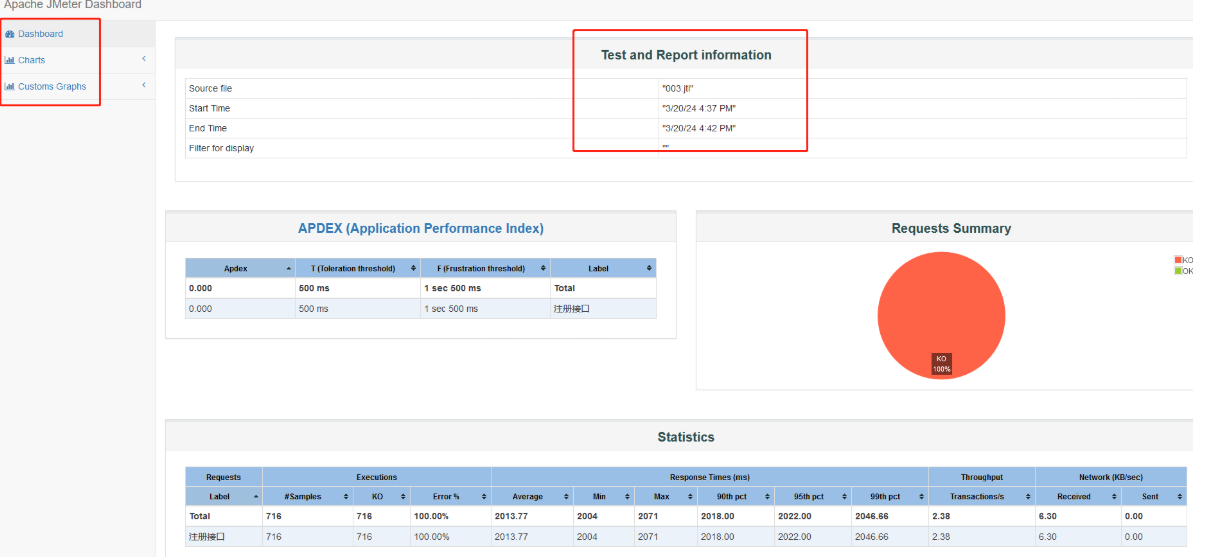Open the Dashboard menu item
1211x557 pixels.
pyautogui.click(x=40, y=34)
